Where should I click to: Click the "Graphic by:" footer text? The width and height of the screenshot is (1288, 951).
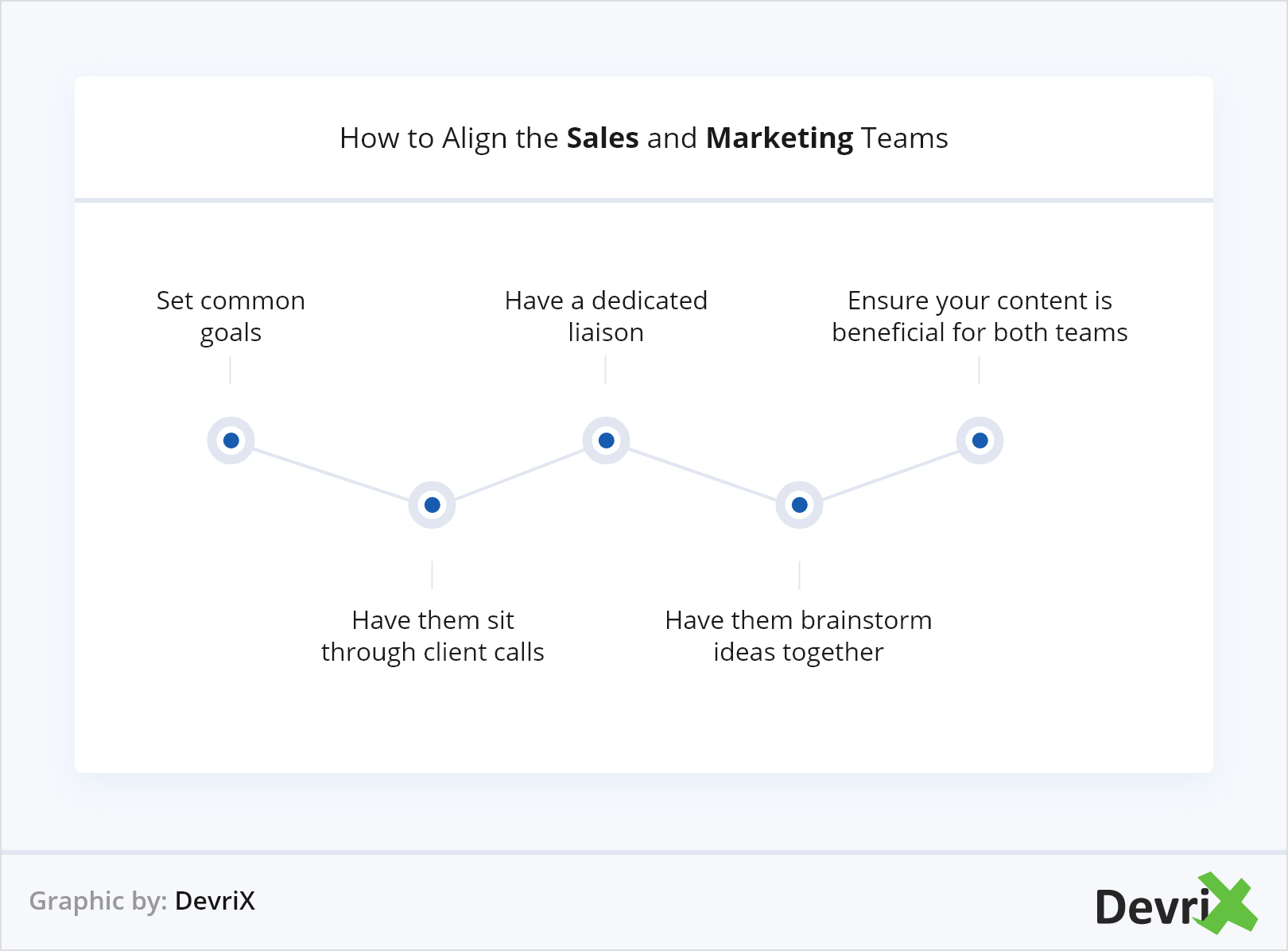pos(98,901)
